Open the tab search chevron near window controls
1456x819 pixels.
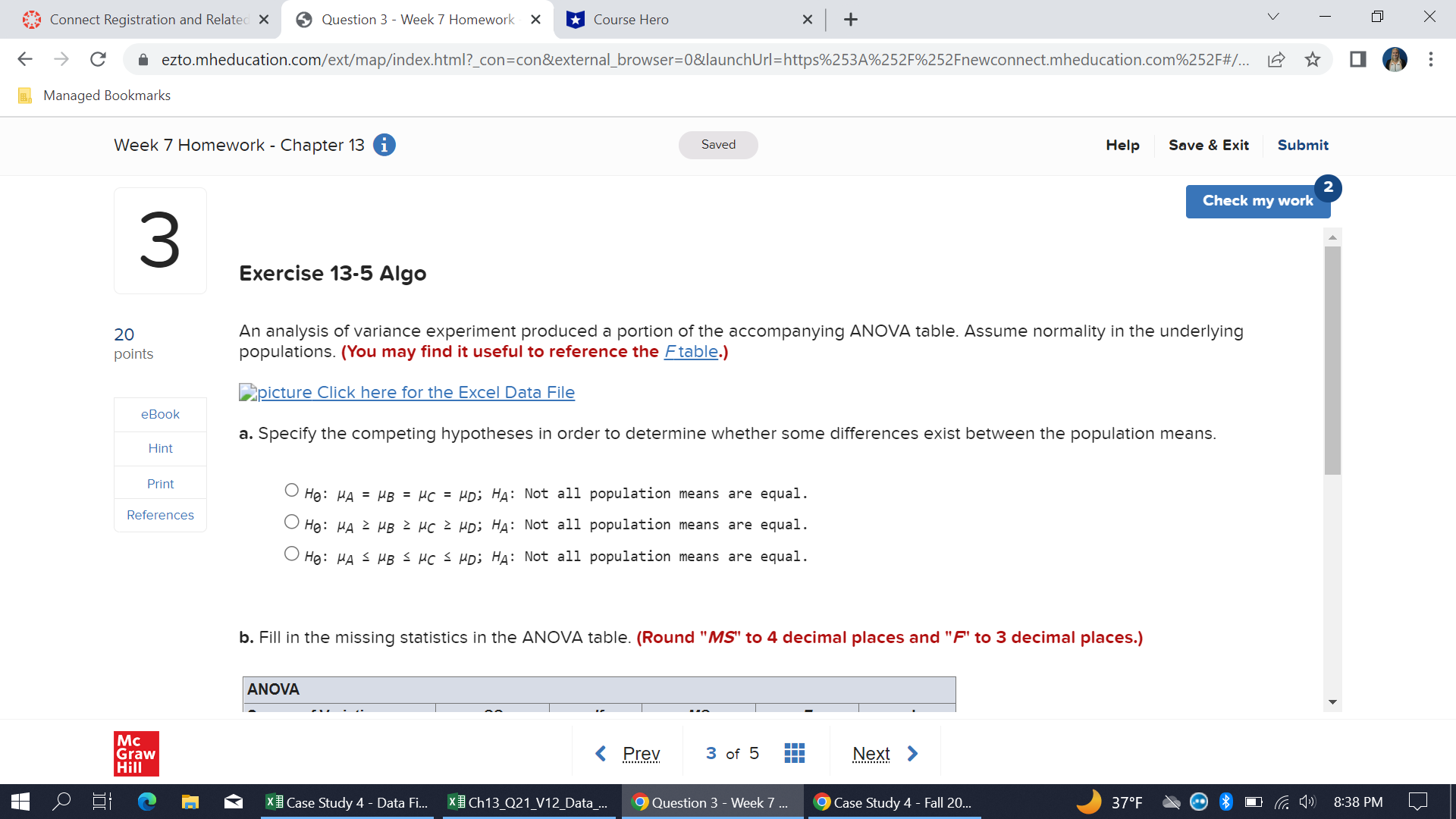[1272, 16]
